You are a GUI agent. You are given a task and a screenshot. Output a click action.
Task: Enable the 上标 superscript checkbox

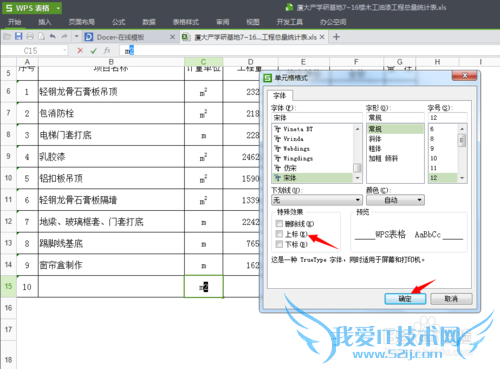(279, 234)
